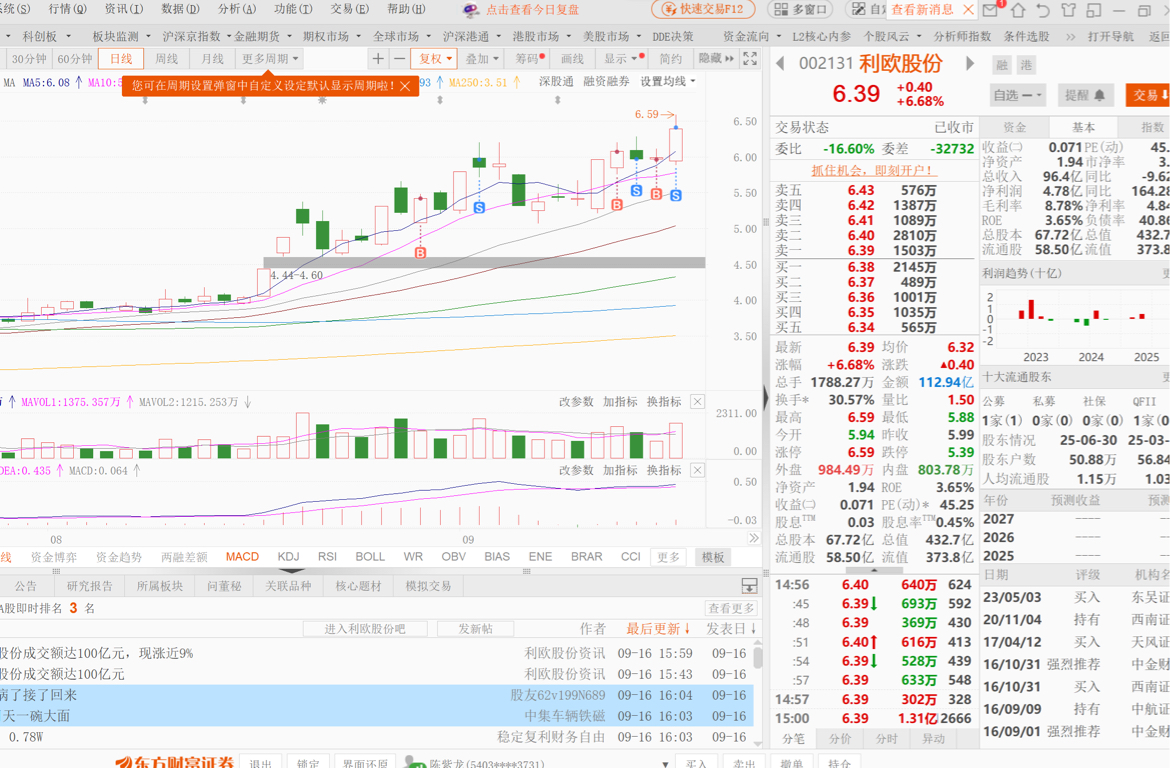Click the 发新帖 new post button
Screen dimensions: 1170x768
(475, 629)
